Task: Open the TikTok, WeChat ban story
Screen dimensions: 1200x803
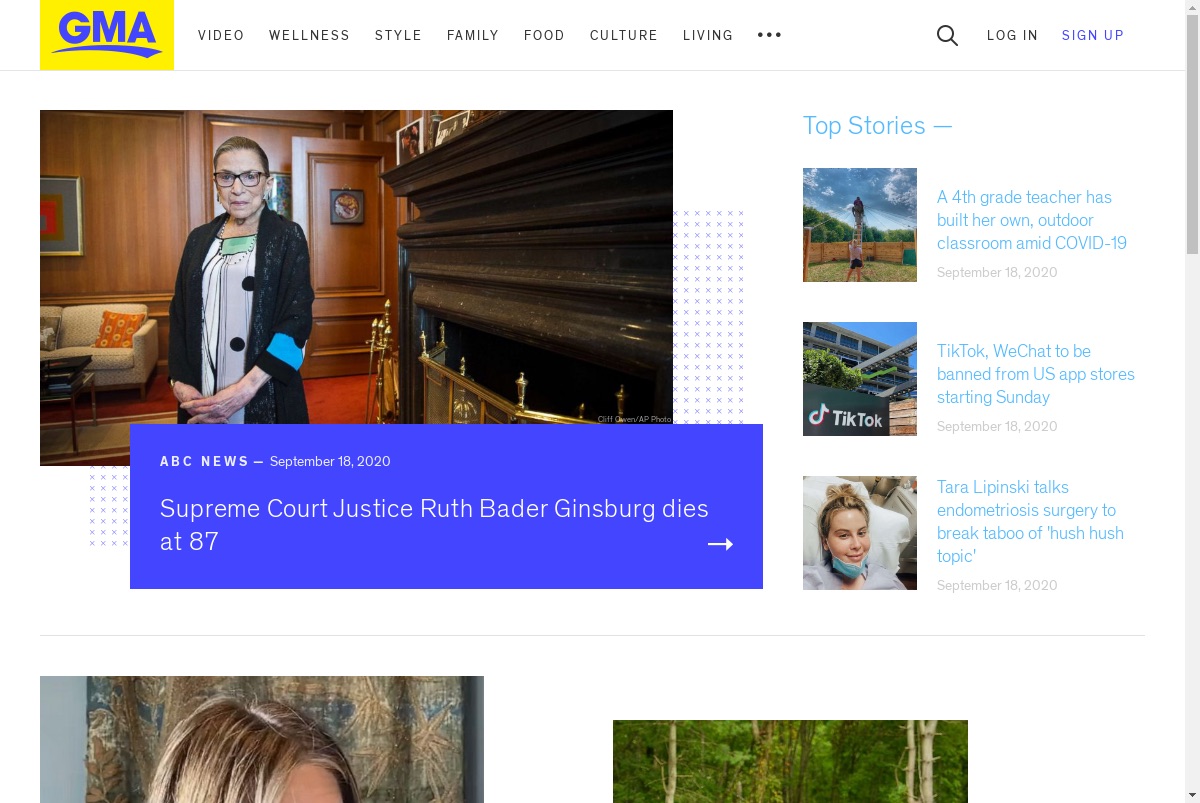Action: coord(1036,374)
